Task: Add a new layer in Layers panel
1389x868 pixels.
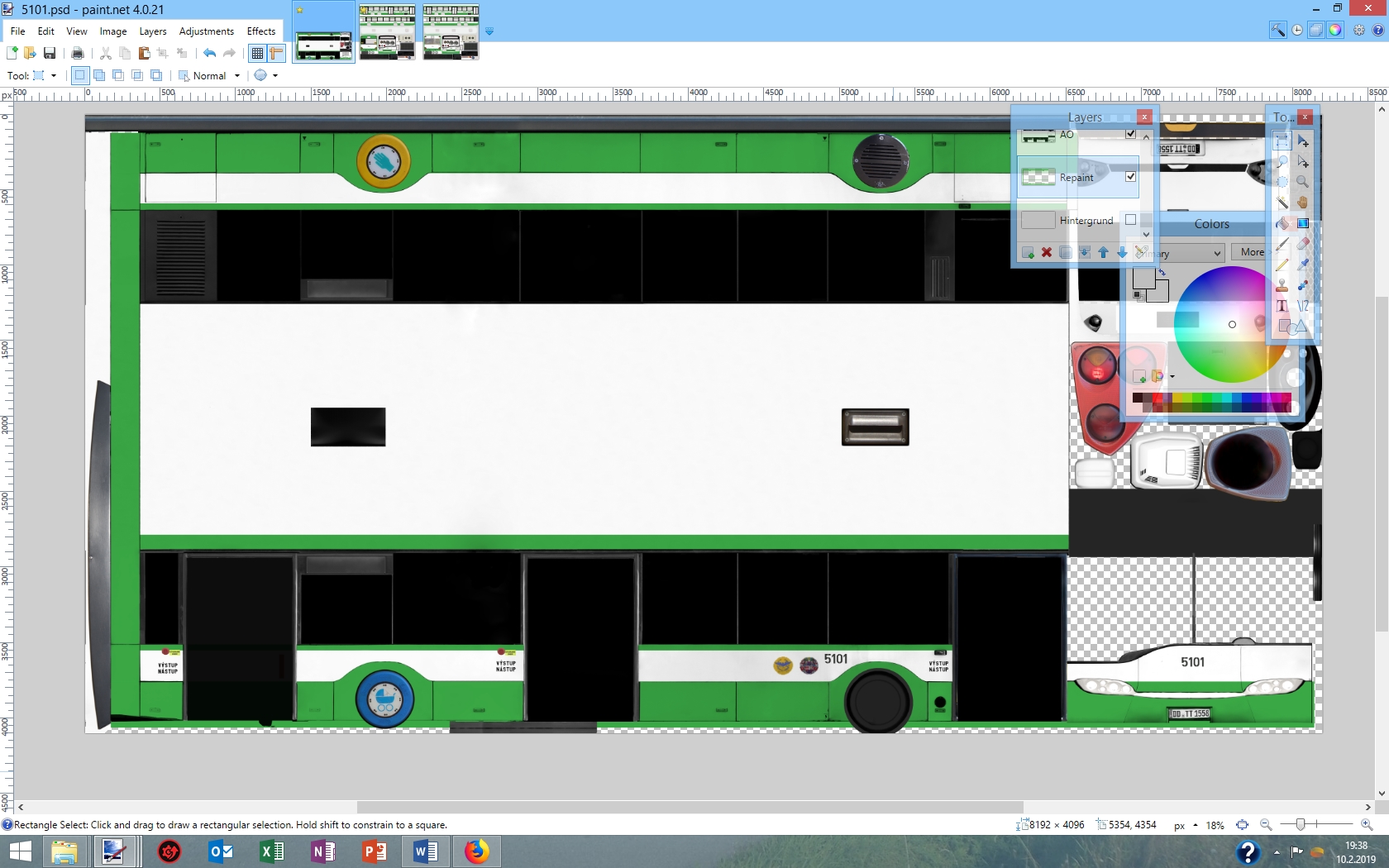Action: click(1028, 252)
